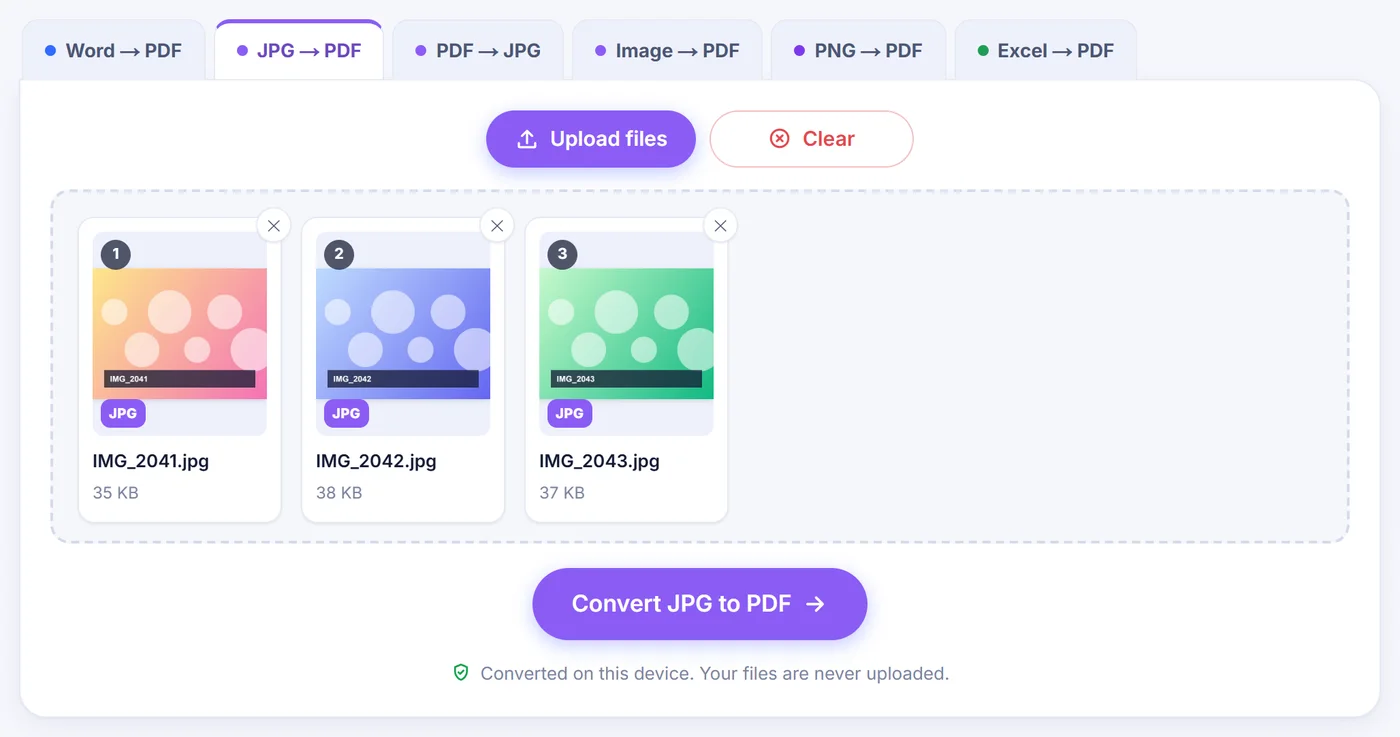
Task: Select the green IMG_2043 thumbnail preview
Action: coord(627,334)
